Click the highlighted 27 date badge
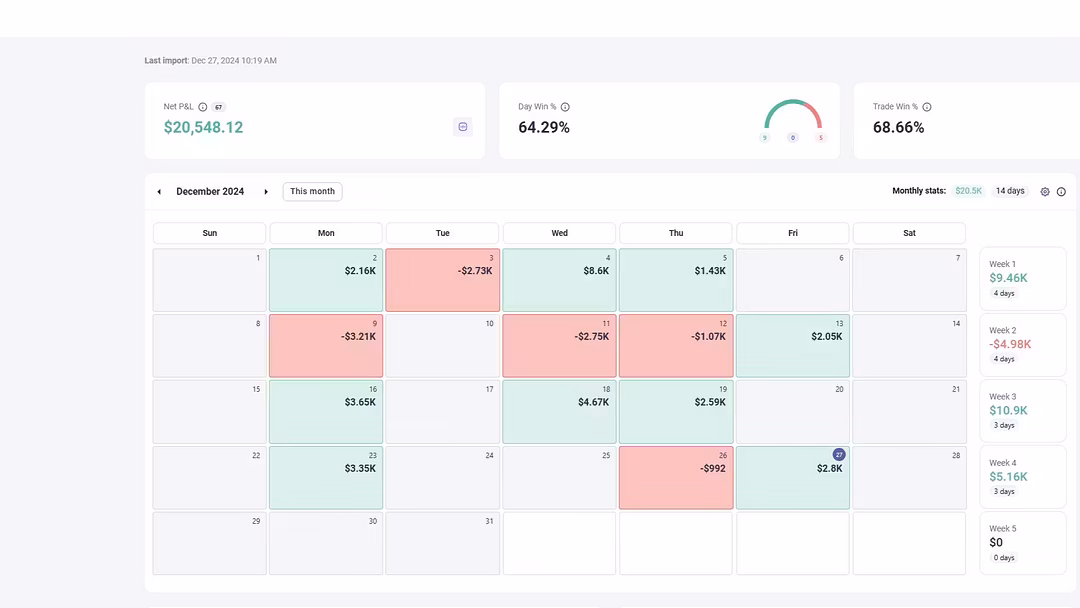1080x608 pixels. point(839,455)
